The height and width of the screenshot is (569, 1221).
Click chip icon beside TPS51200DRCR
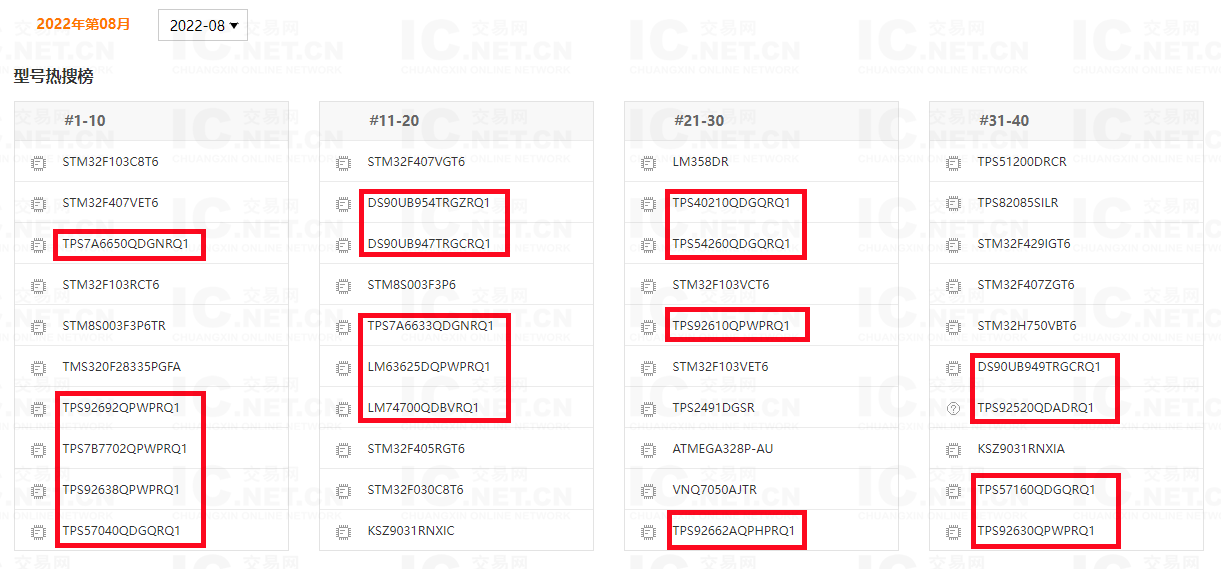(954, 162)
